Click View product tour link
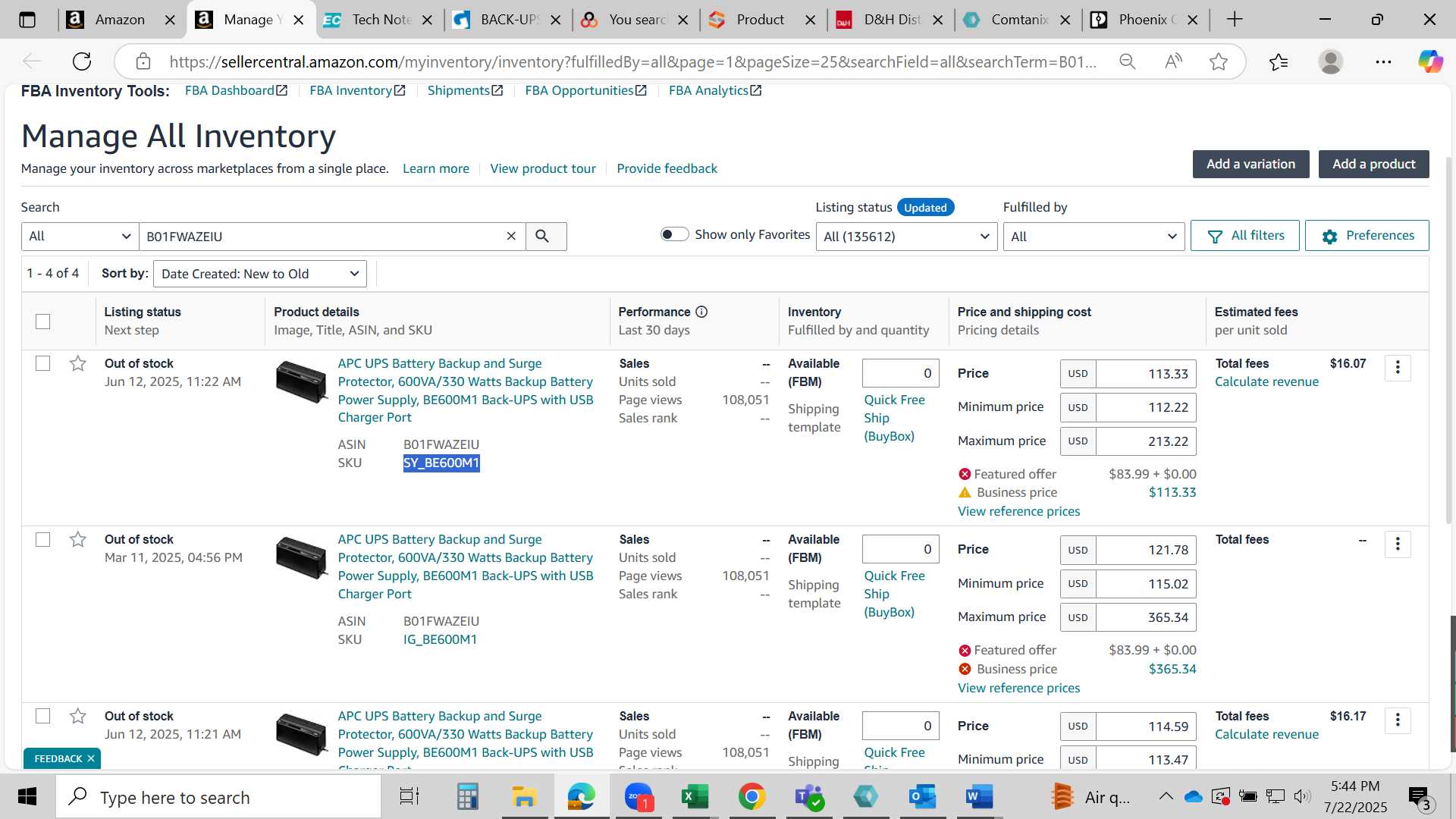Viewport: 1456px width, 819px height. pyautogui.click(x=543, y=168)
